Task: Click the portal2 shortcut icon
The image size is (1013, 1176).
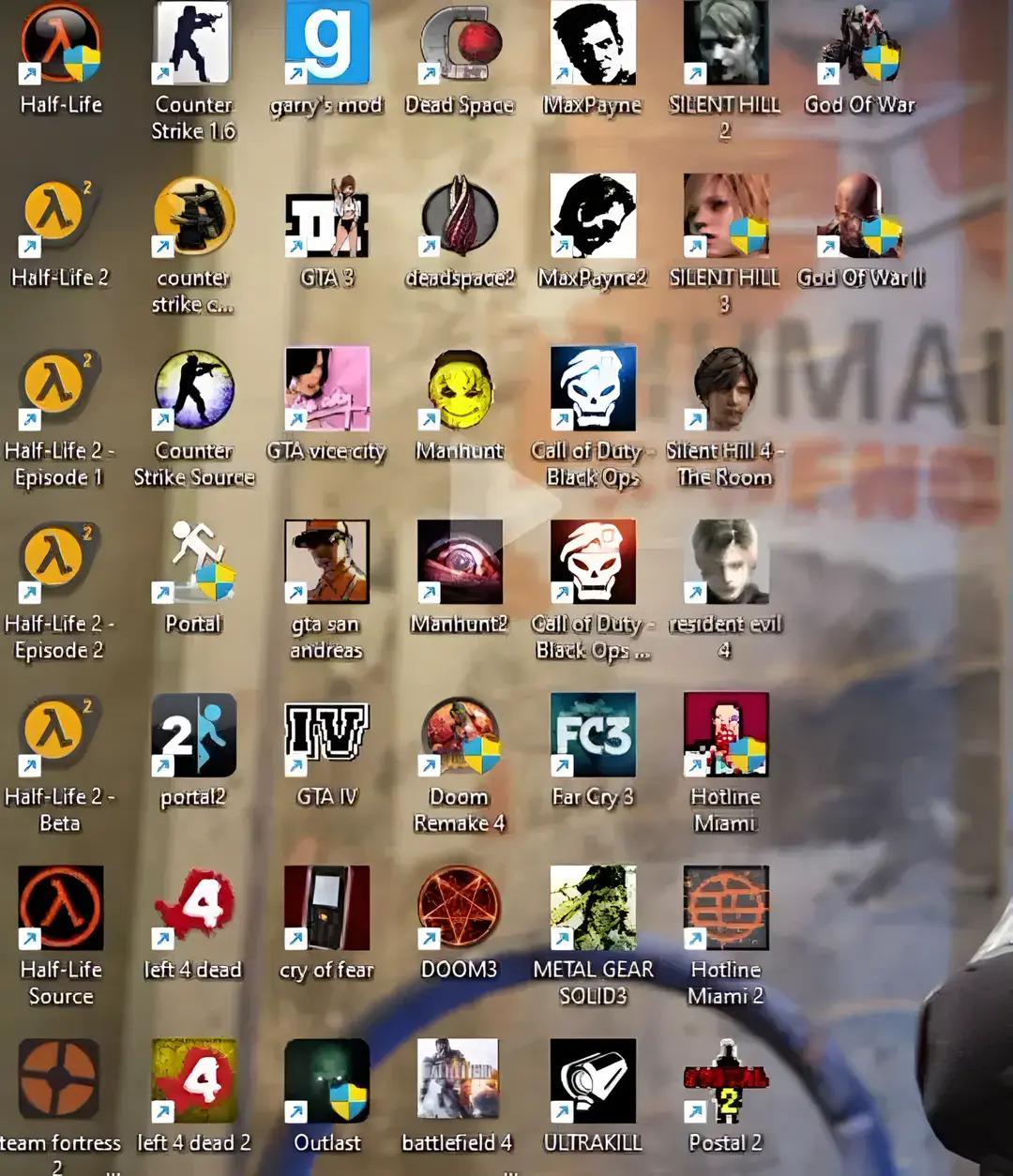Action: coord(194,734)
